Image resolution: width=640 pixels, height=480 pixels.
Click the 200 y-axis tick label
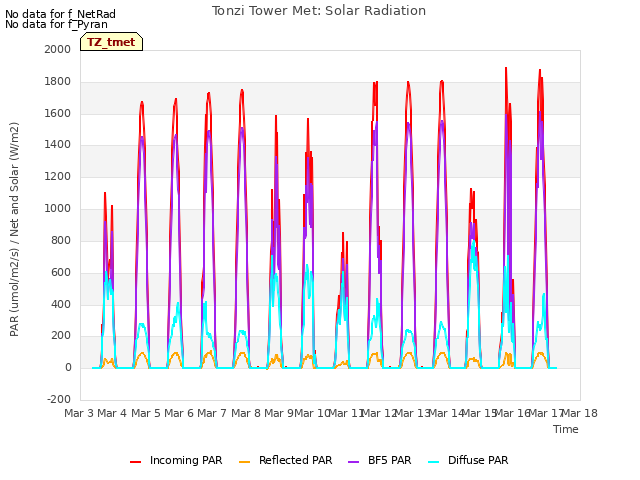61,336
